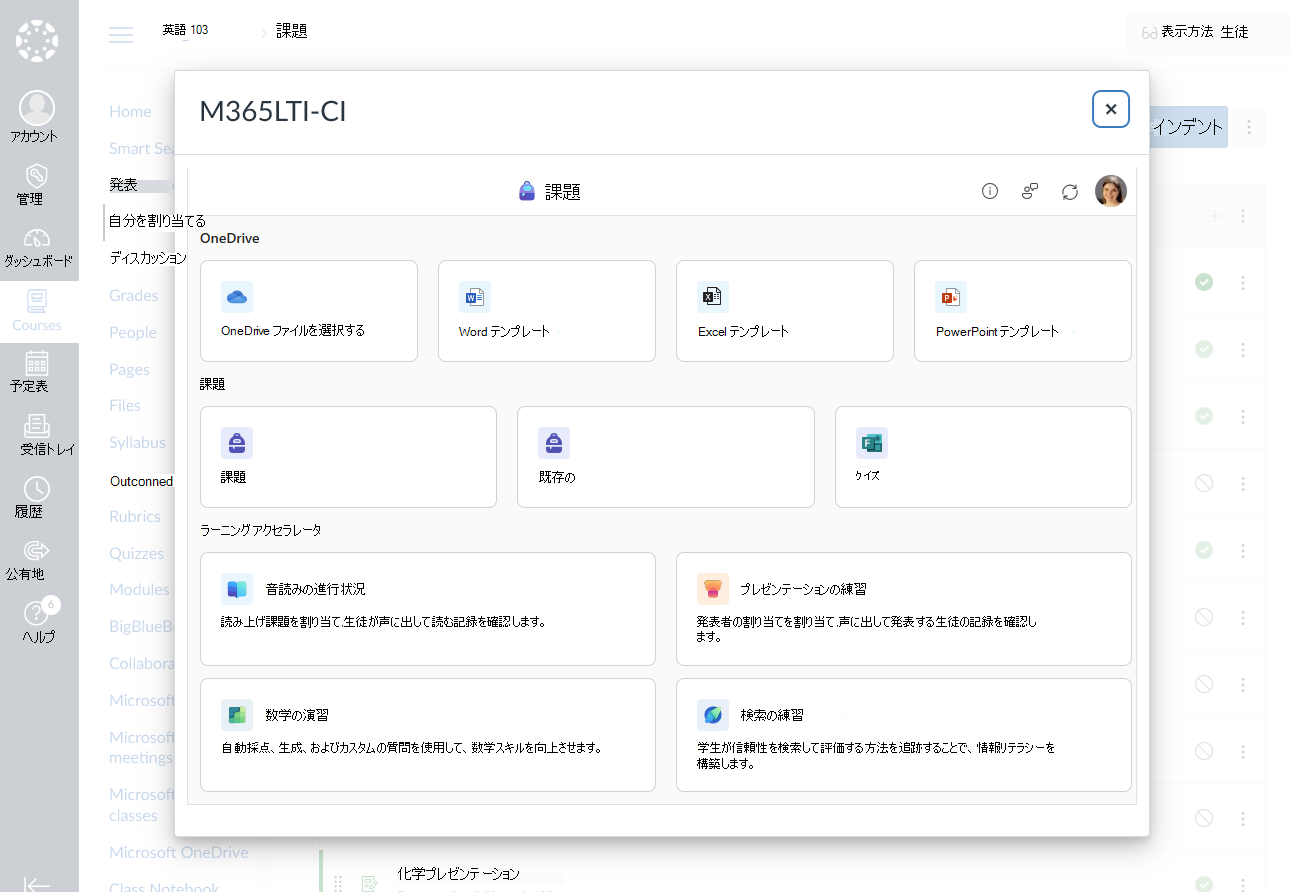Click the プレゼンテーションの練習 icon

point(713,589)
